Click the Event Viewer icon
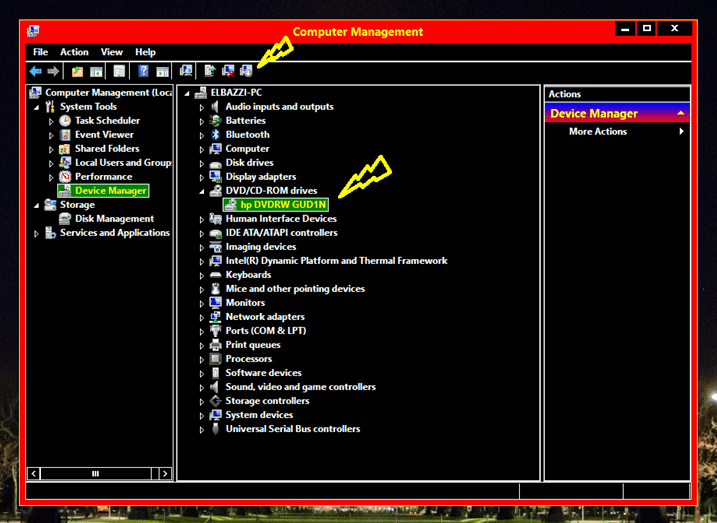Image resolution: width=717 pixels, height=523 pixels. tap(65, 135)
